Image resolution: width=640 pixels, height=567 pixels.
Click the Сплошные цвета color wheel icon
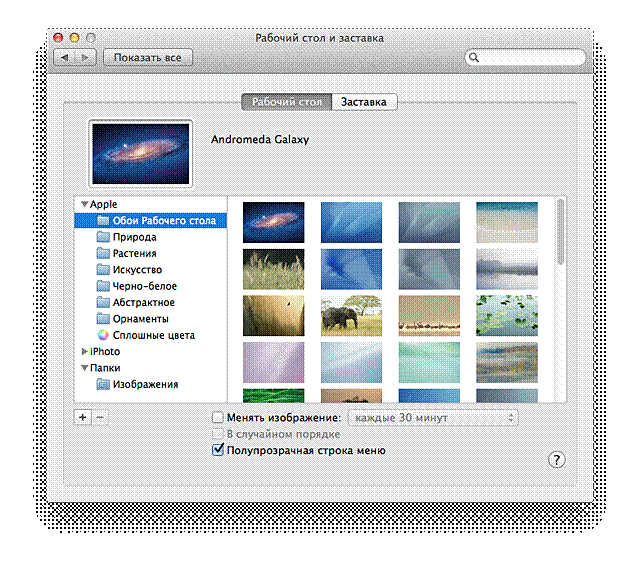tap(103, 335)
